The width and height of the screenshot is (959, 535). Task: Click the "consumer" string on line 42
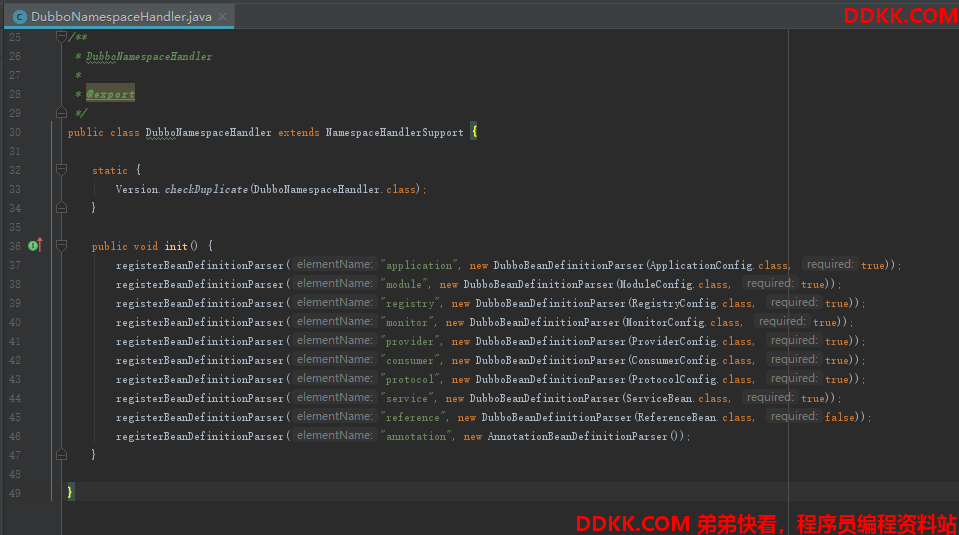410,360
